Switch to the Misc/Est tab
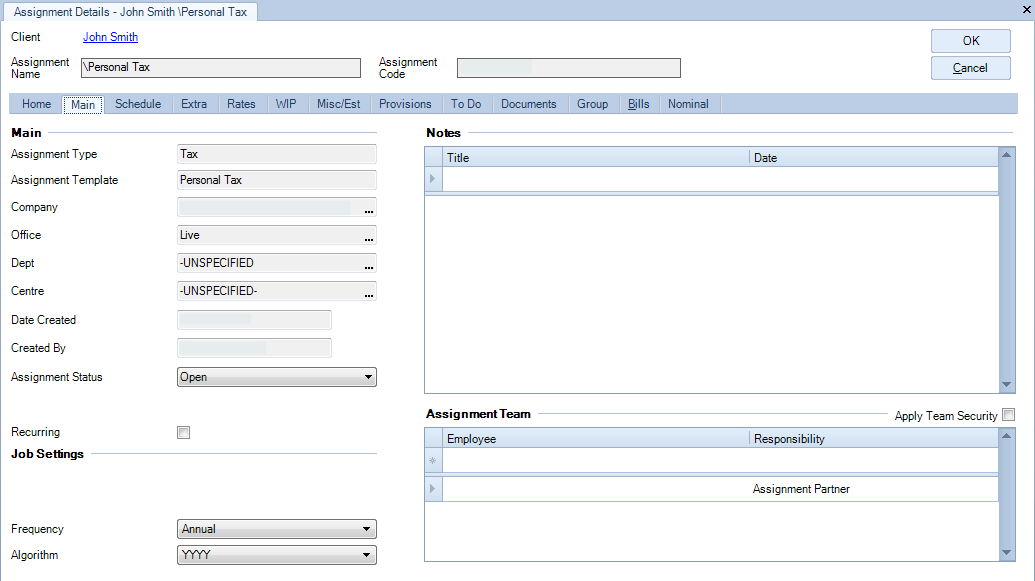Screen dimensions: 1035x581 coord(339,104)
